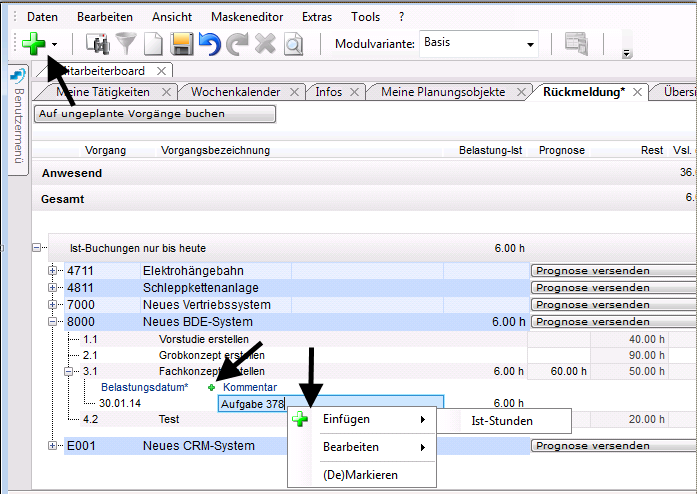This screenshot has height=494, width=697.
Task: Click the Anwesend summary row
Action: click(364, 173)
